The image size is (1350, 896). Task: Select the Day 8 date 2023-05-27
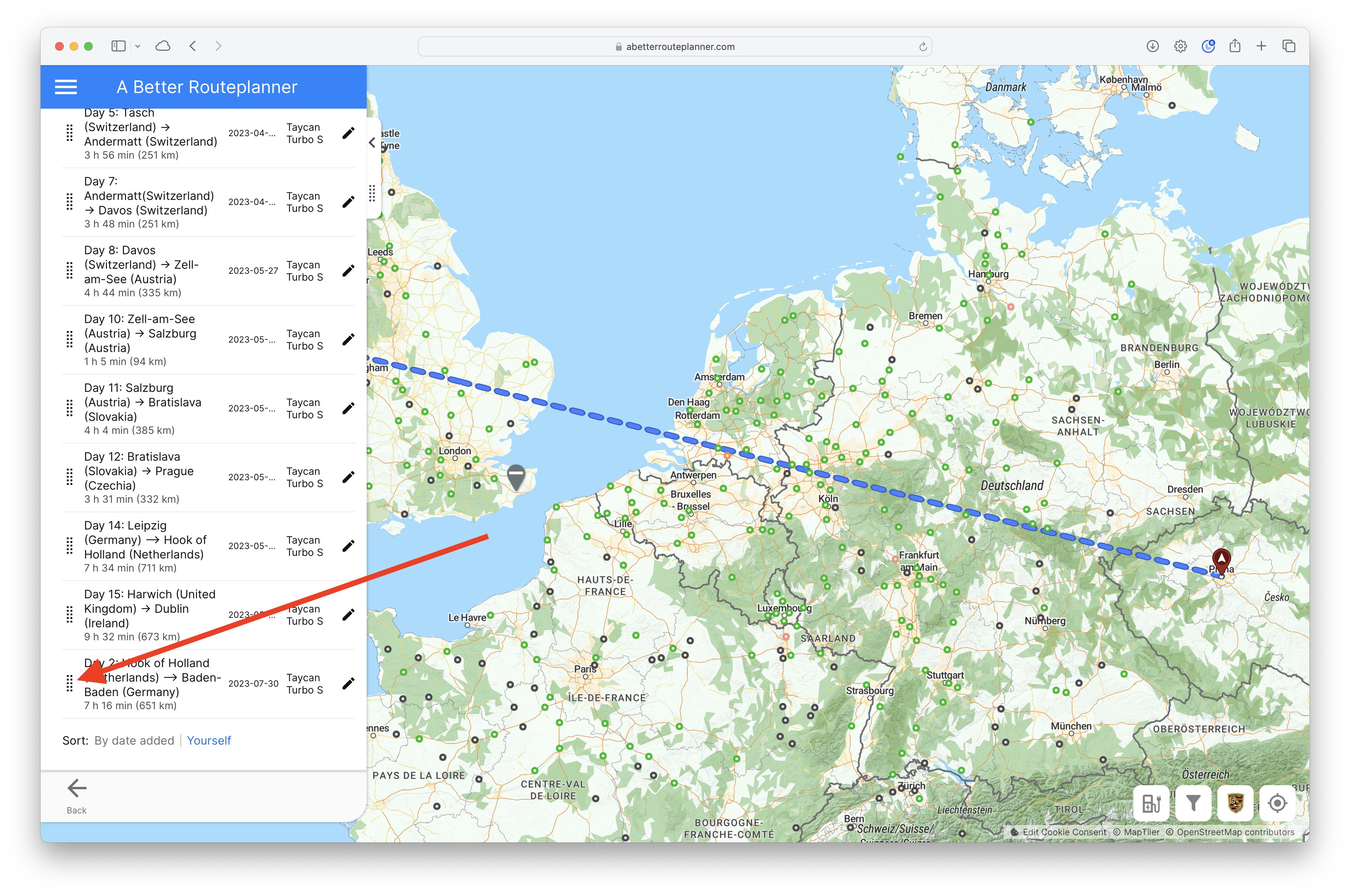click(x=253, y=271)
